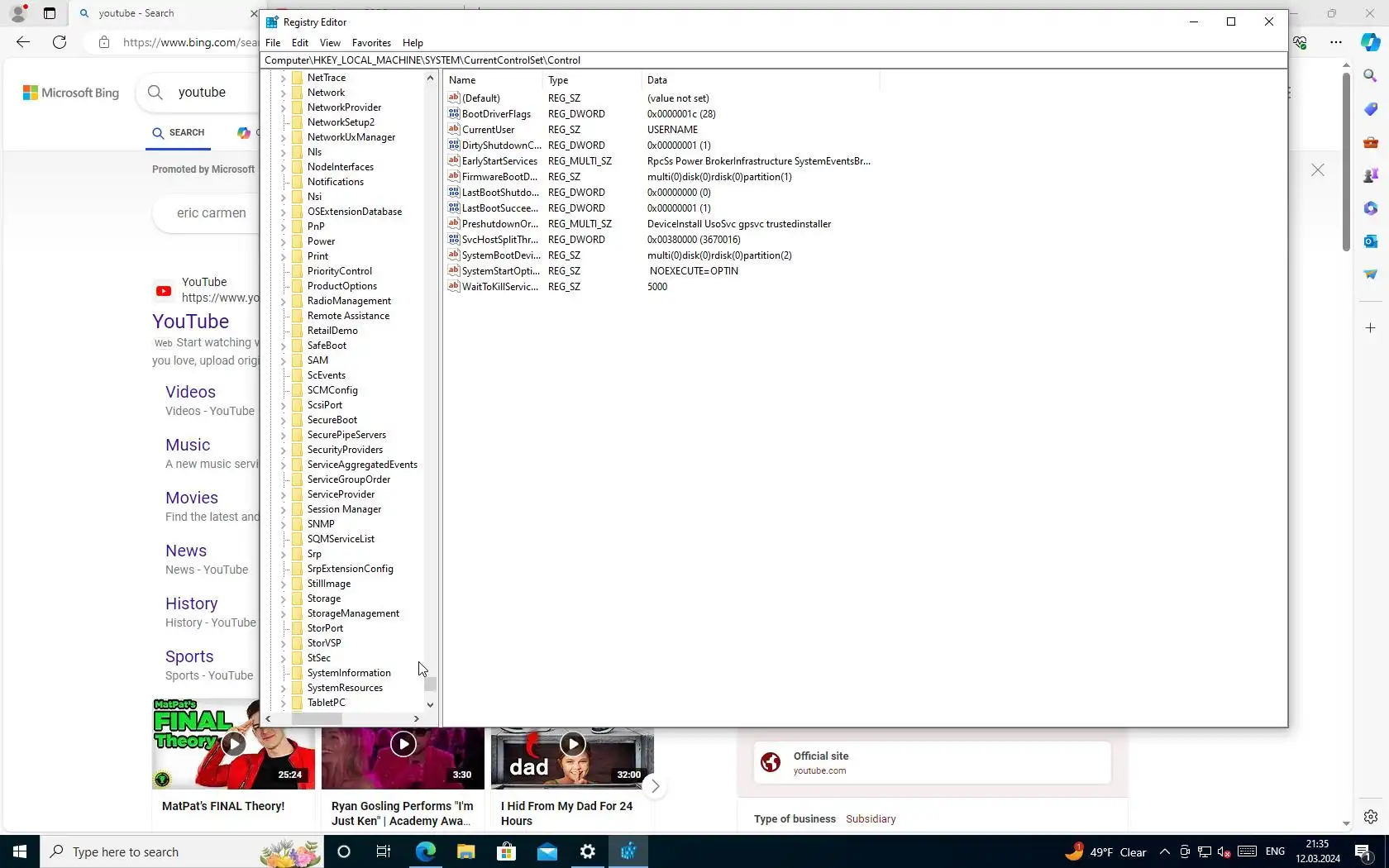Image resolution: width=1389 pixels, height=868 pixels.
Task: Open the Edge sidebar search icon
Action: pos(1370,76)
